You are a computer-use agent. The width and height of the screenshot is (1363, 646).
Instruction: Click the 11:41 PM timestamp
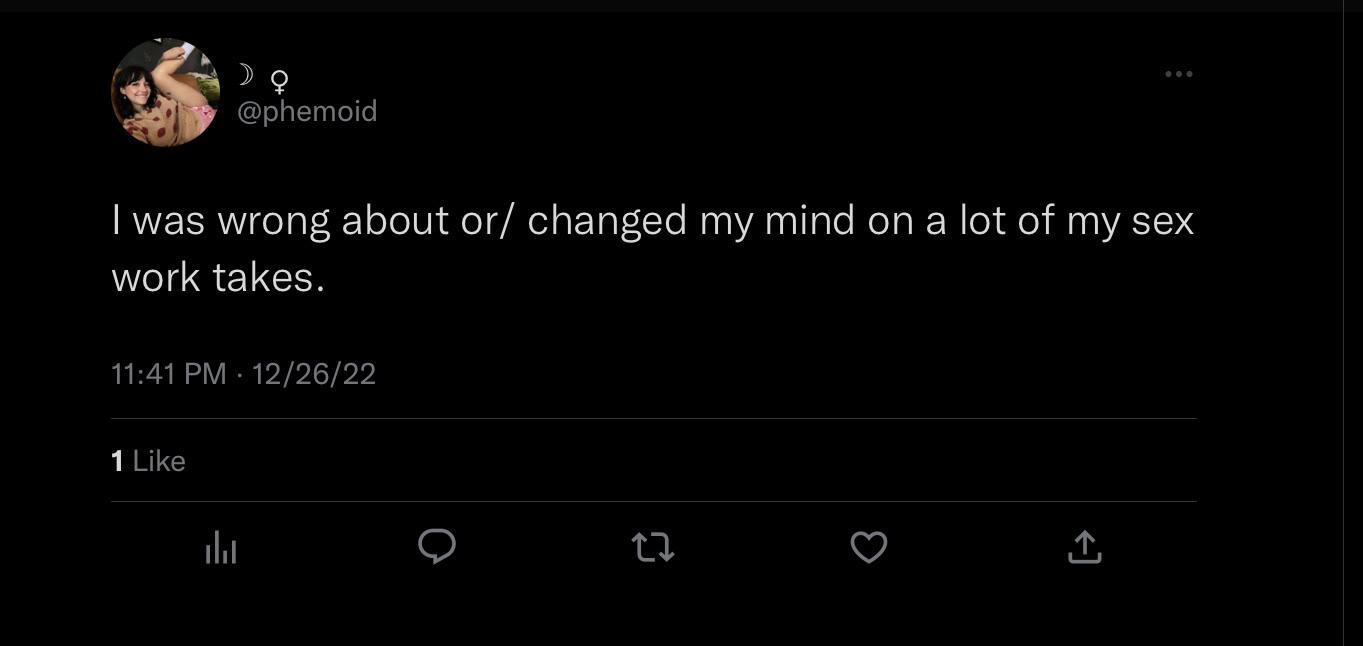[168, 374]
